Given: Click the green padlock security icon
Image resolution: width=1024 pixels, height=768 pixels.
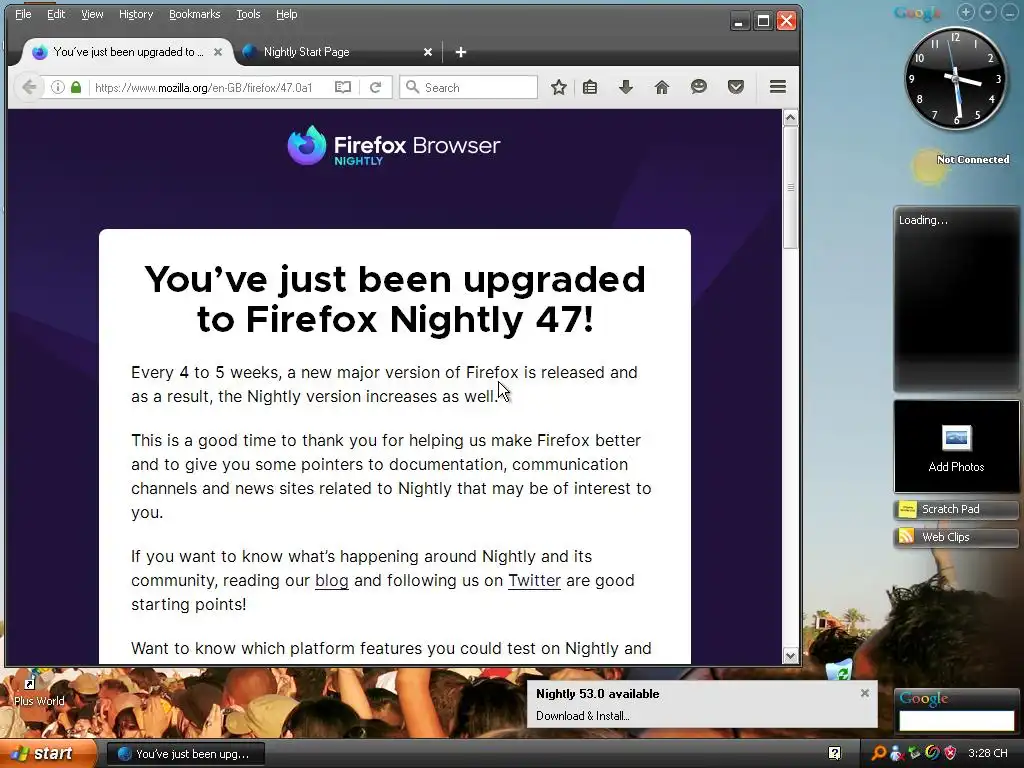Looking at the screenshot, I should (76, 87).
